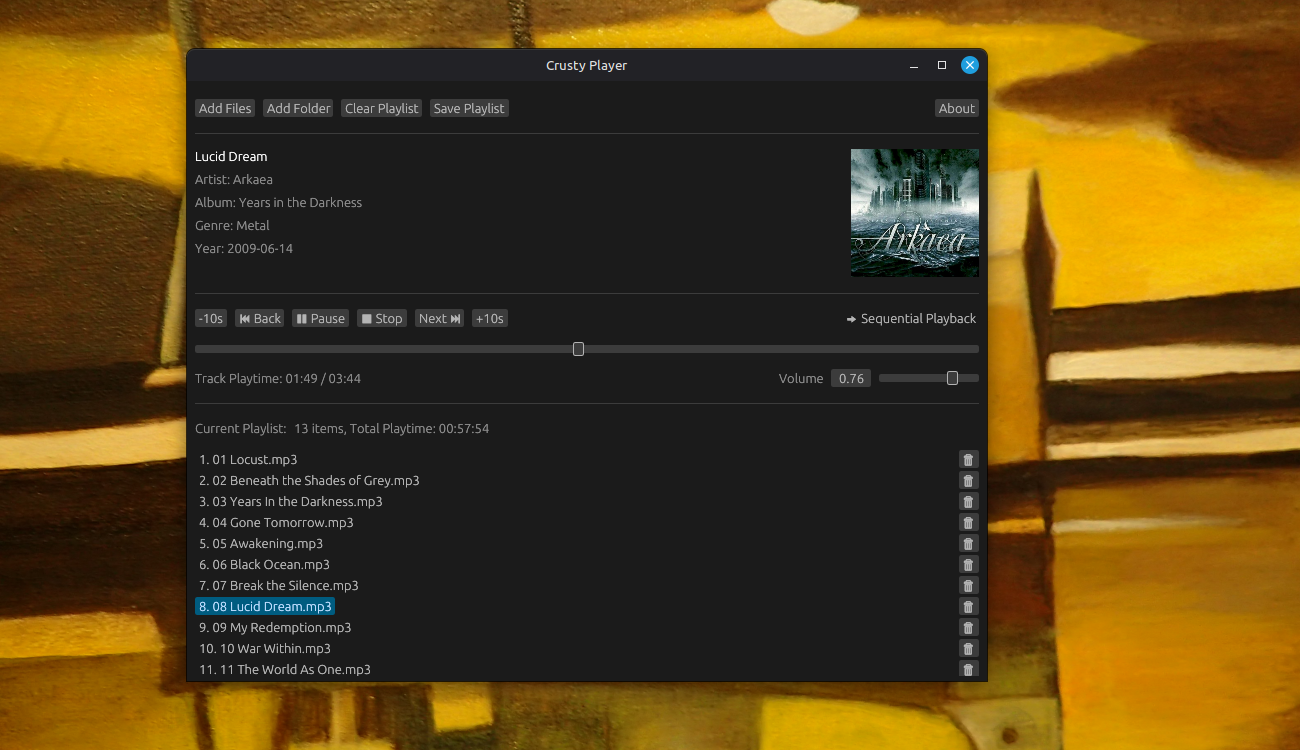
Task: Click Add Files button
Action: coord(225,109)
